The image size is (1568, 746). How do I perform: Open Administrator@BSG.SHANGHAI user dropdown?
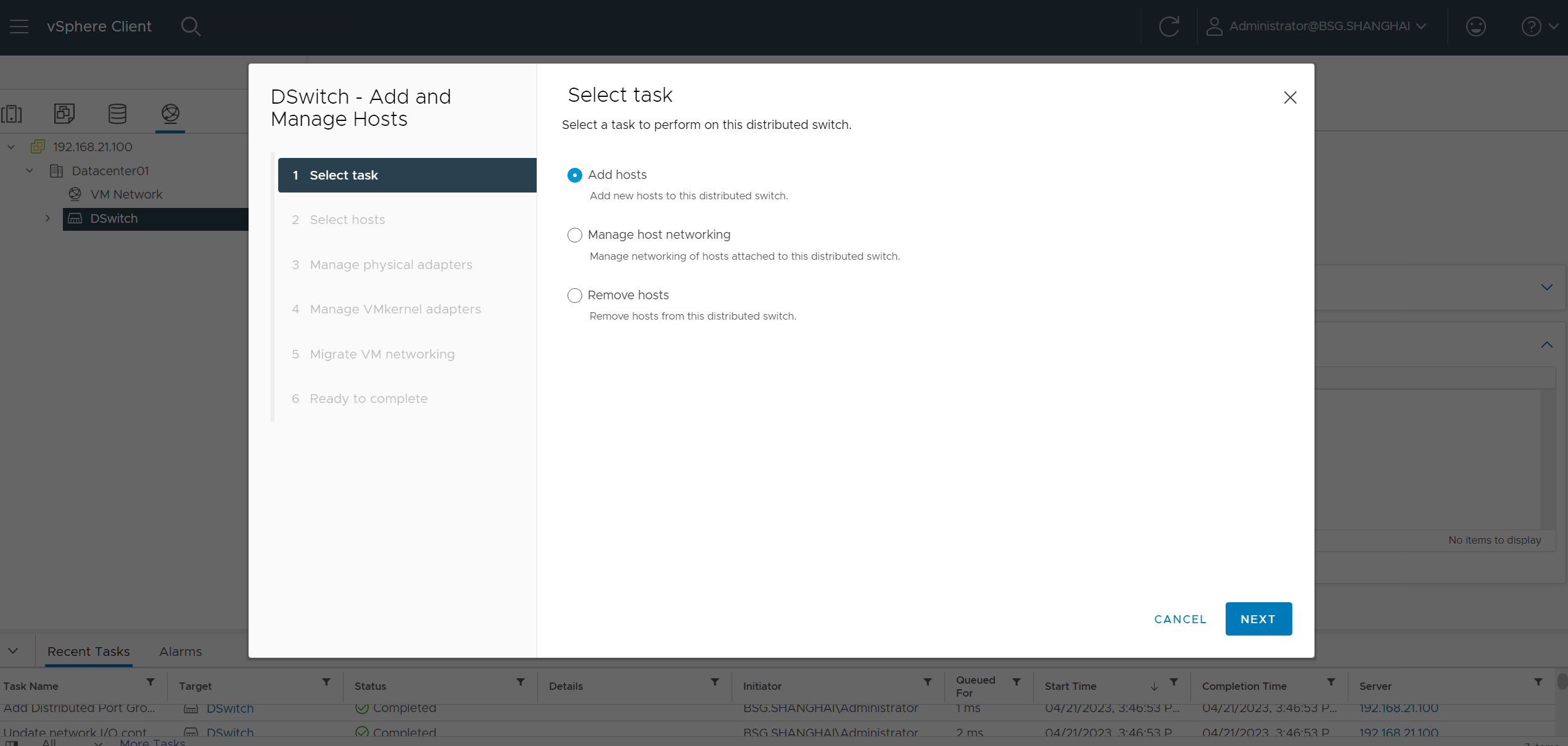tap(1317, 27)
